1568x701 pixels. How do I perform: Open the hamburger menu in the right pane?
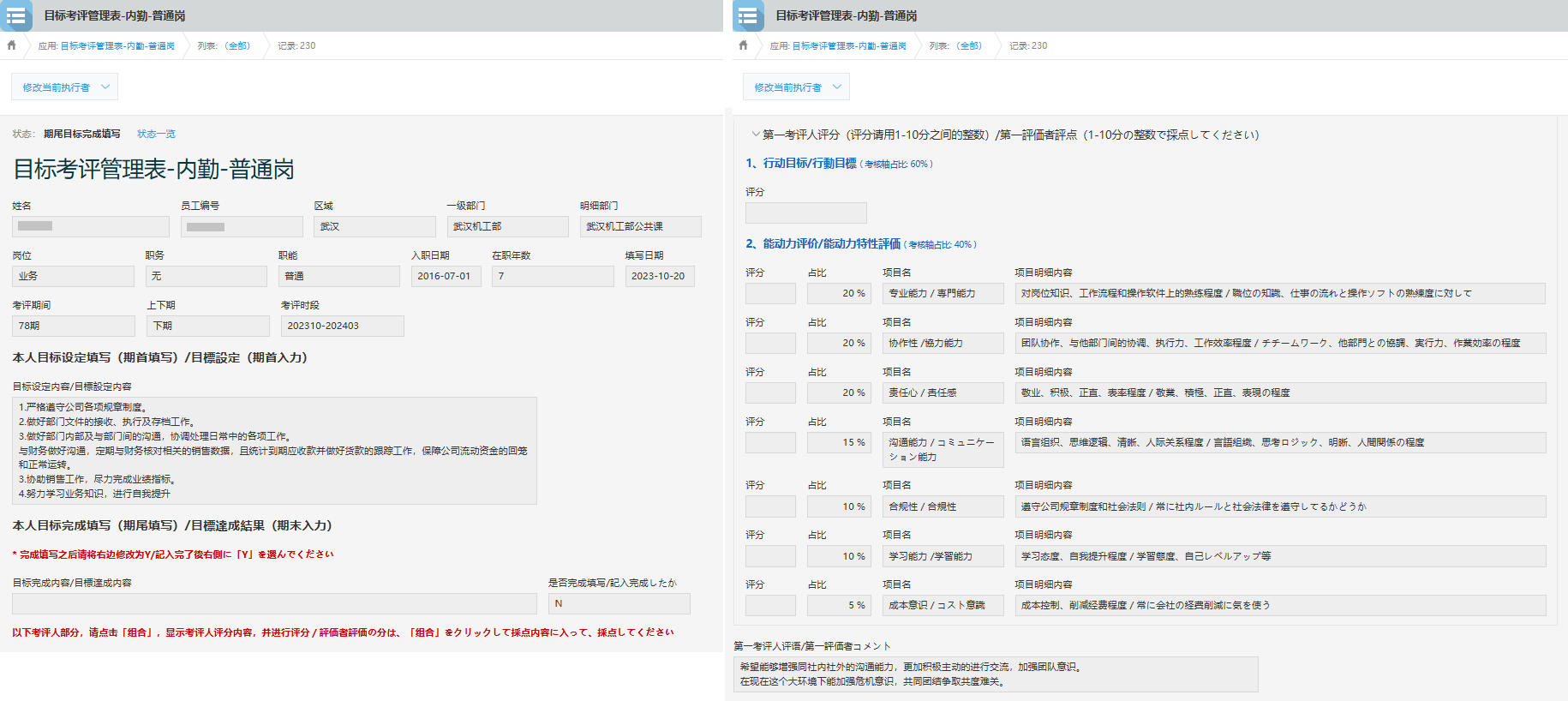point(747,15)
